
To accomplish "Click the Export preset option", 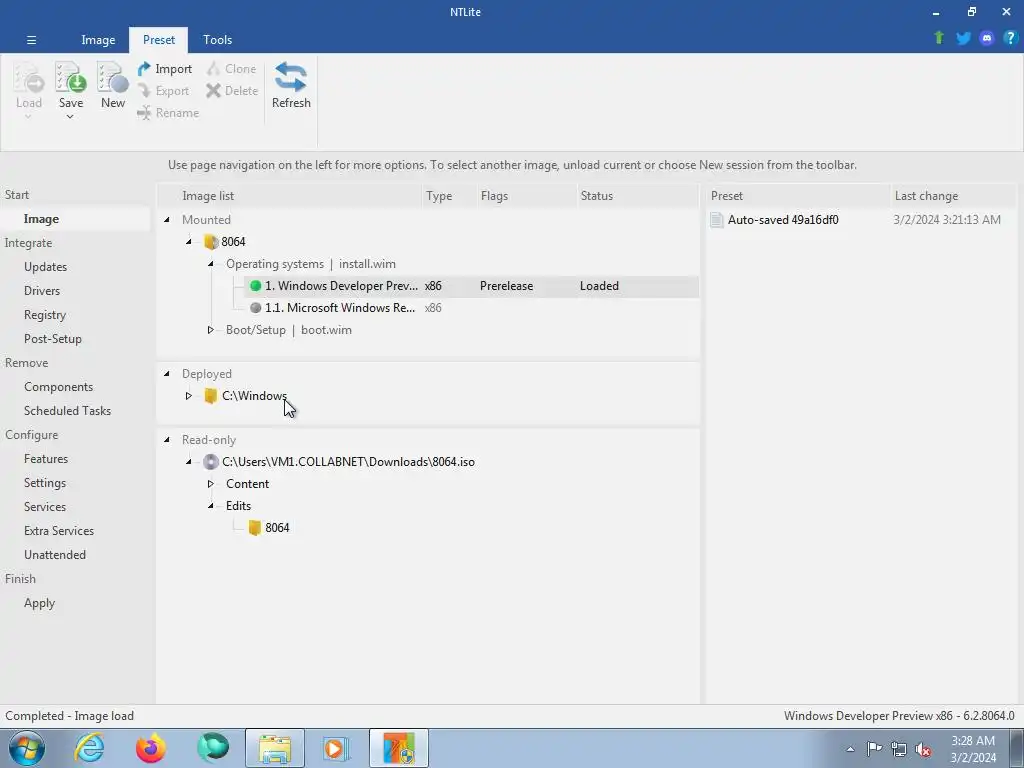I will pos(163,91).
